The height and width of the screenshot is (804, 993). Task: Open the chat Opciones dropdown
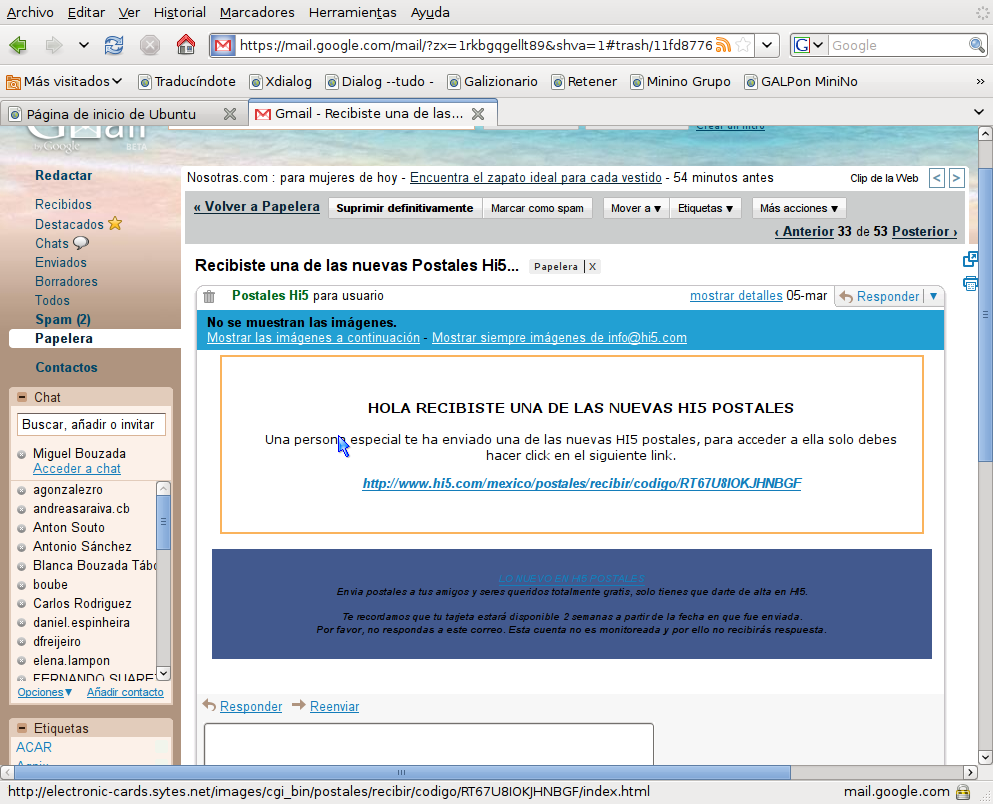44,692
